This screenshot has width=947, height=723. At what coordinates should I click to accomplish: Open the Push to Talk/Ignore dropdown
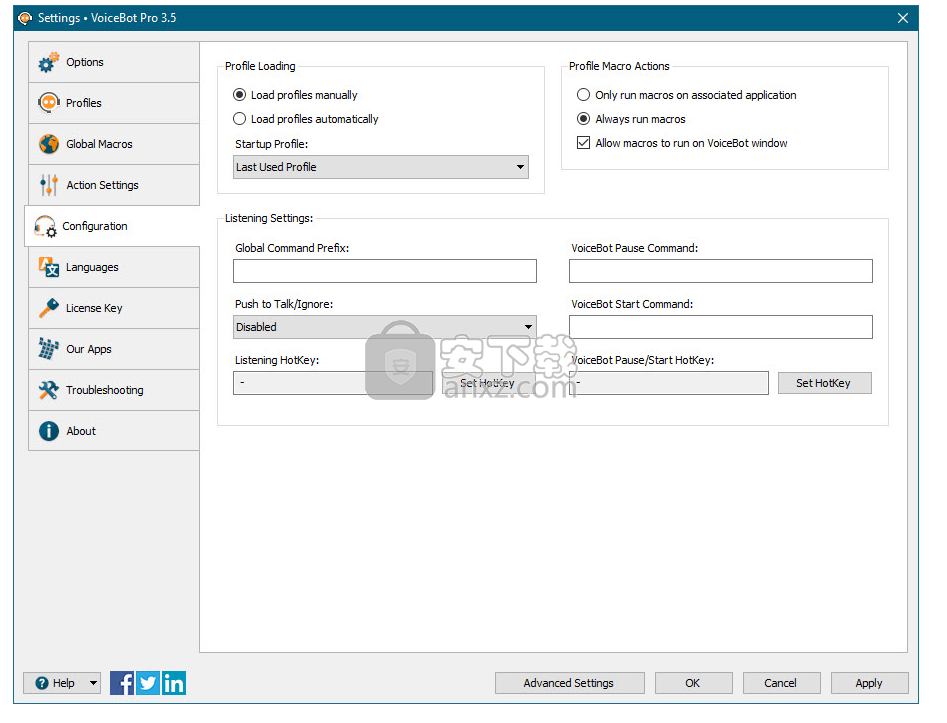pos(385,327)
